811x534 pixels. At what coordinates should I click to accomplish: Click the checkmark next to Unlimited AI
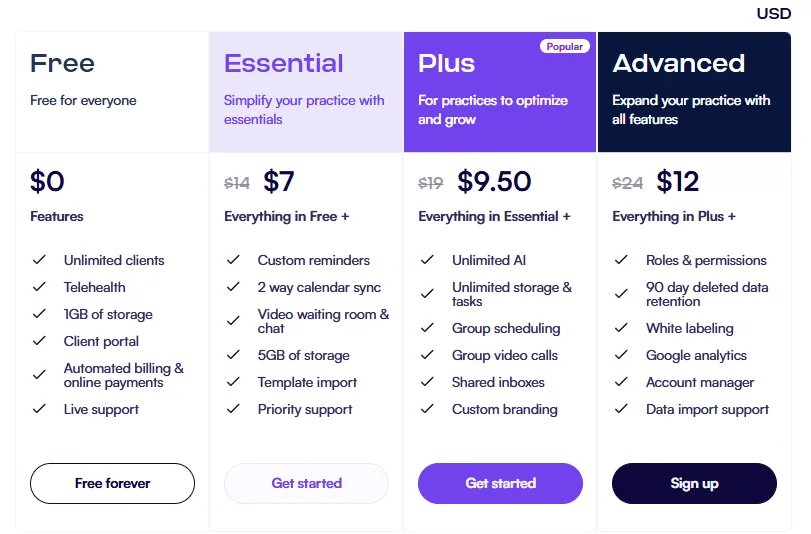tap(427, 260)
